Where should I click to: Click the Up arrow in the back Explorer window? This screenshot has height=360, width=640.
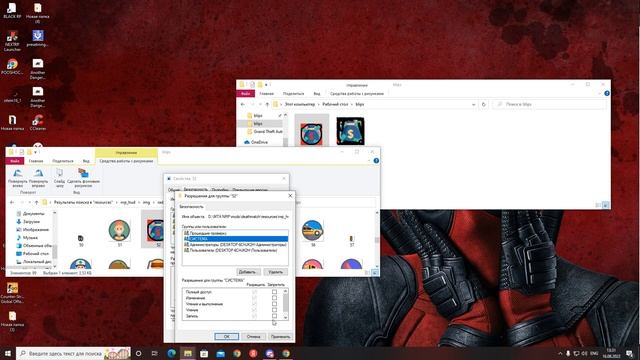pos(267,104)
